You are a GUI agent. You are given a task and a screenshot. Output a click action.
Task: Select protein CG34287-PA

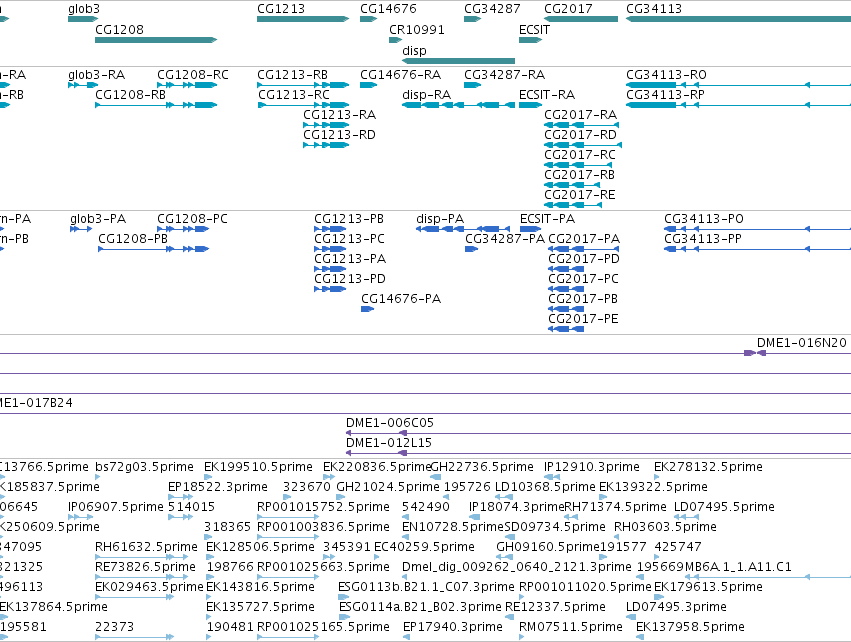click(505, 239)
